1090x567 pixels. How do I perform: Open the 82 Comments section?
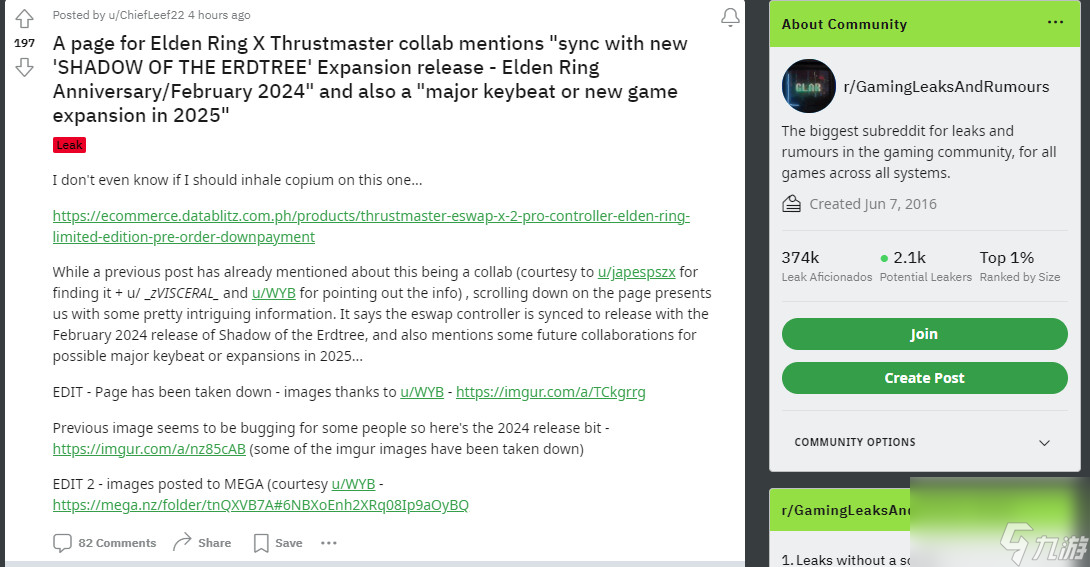[105, 543]
